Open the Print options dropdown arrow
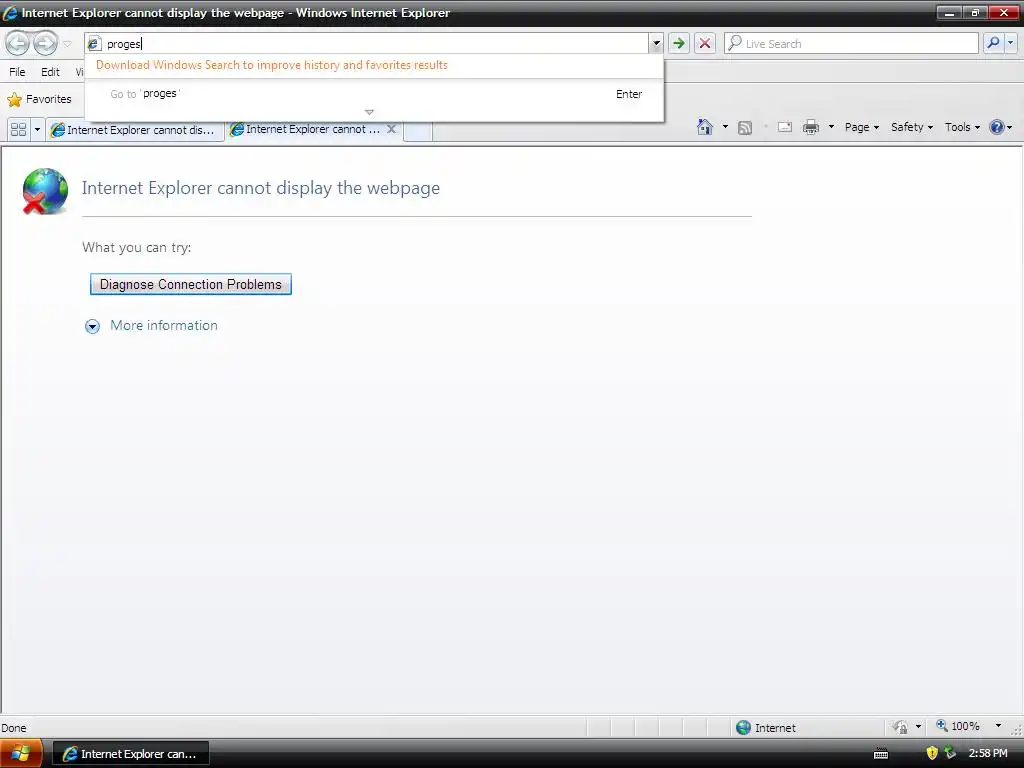 pyautogui.click(x=831, y=127)
